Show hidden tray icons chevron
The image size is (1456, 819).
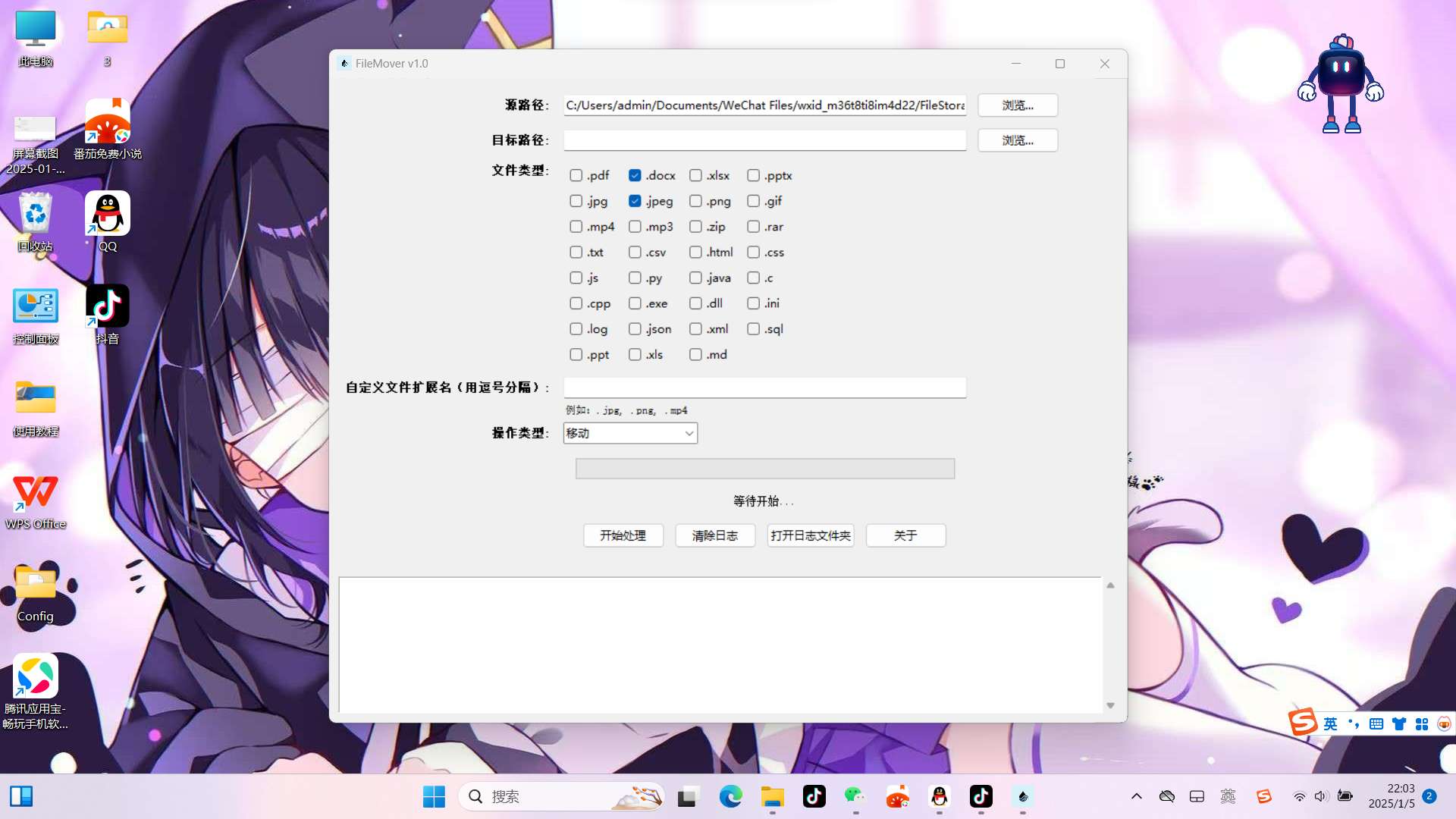click(1136, 796)
